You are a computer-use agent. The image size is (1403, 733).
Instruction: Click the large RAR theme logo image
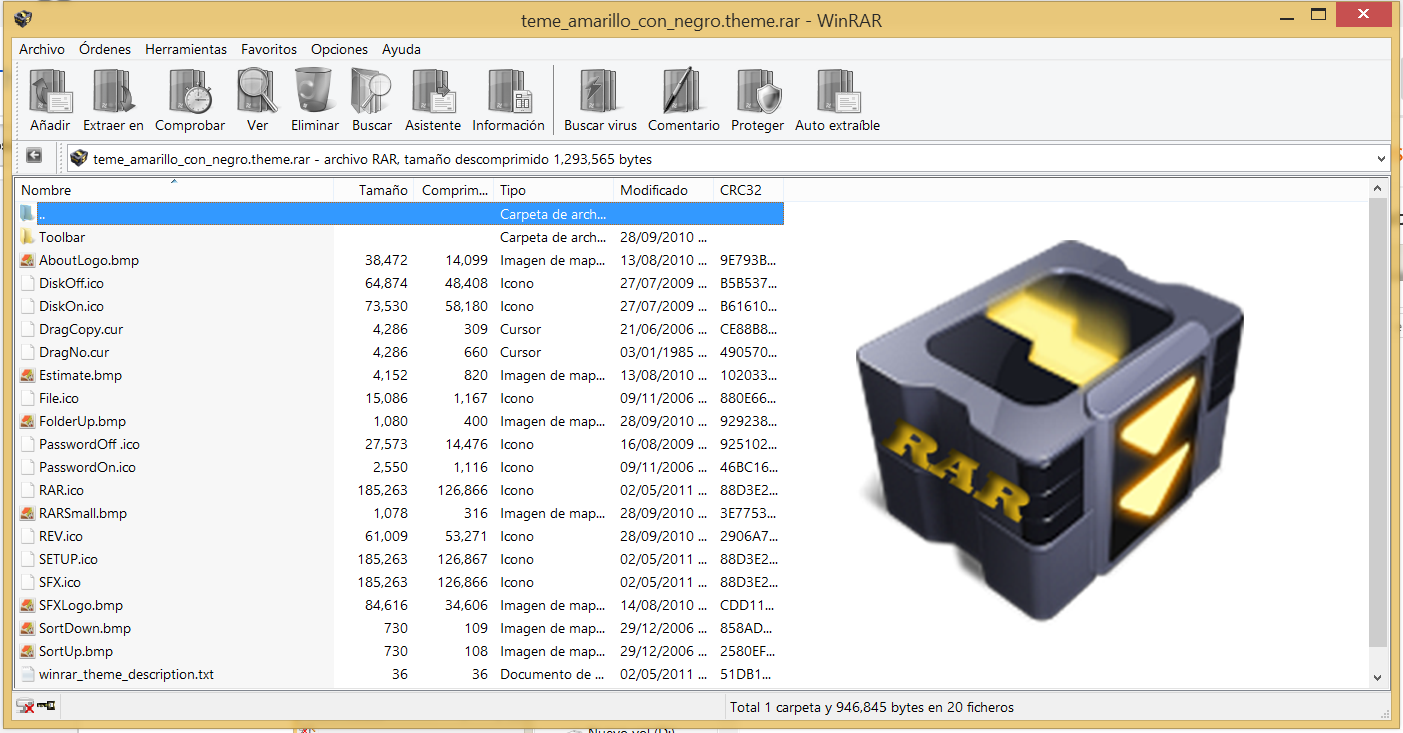tap(1050, 430)
